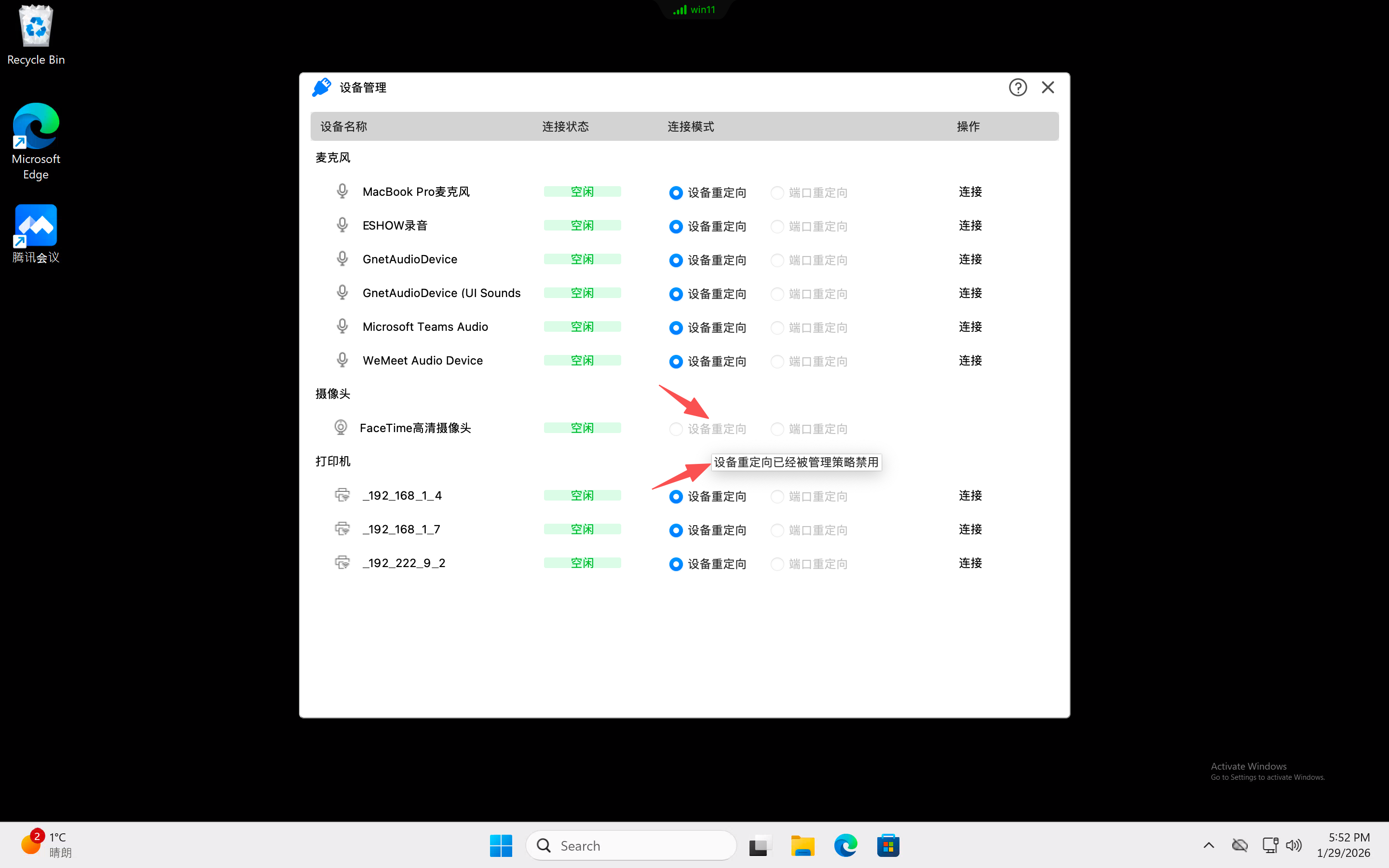Open help via the question mark icon
This screenshot has height=868, width=1389.
pyautogui.click(x=1017, y=87)
